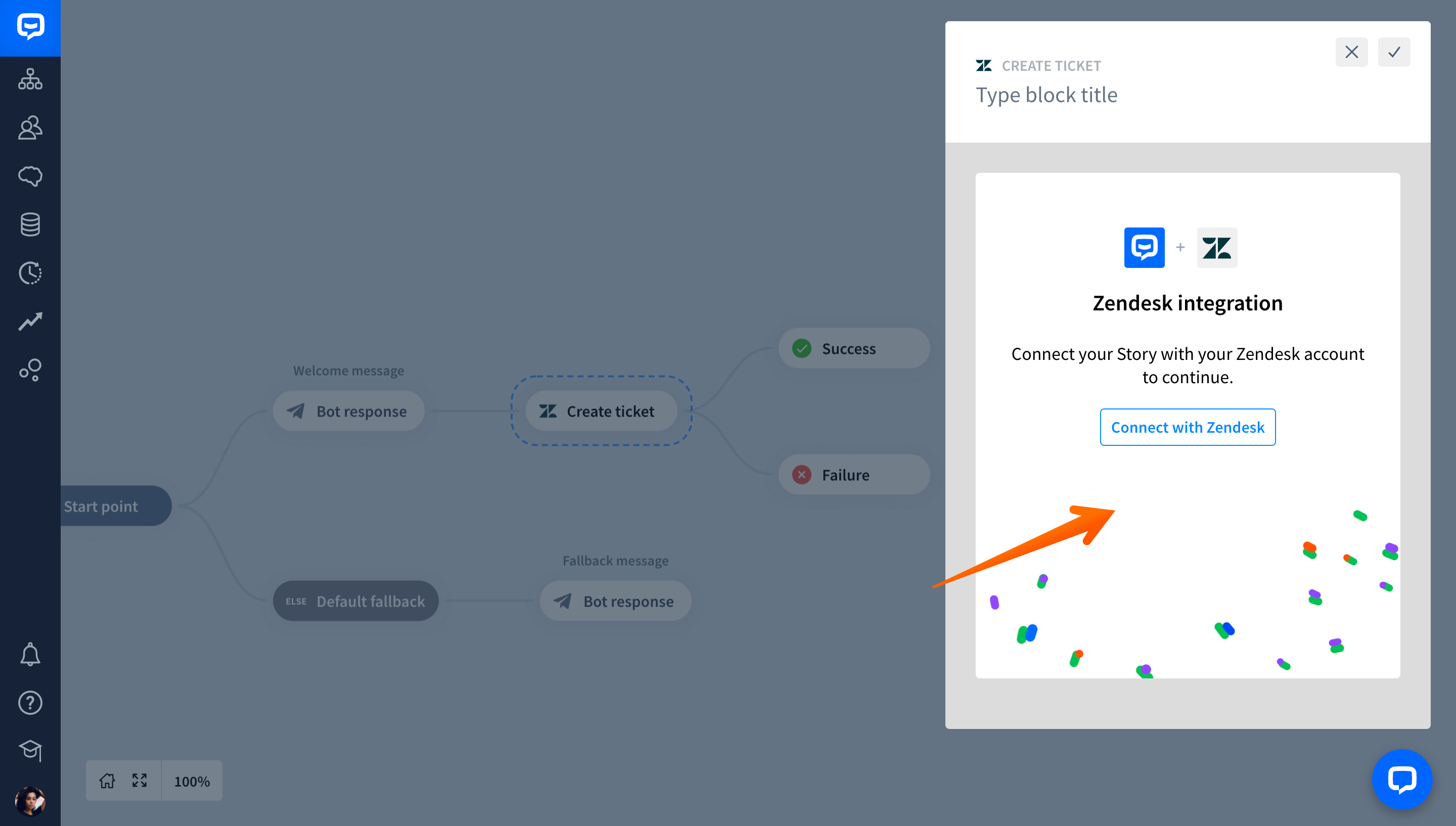
Task: Open the ChatBot logo home icon
Action: pos(30,28)
